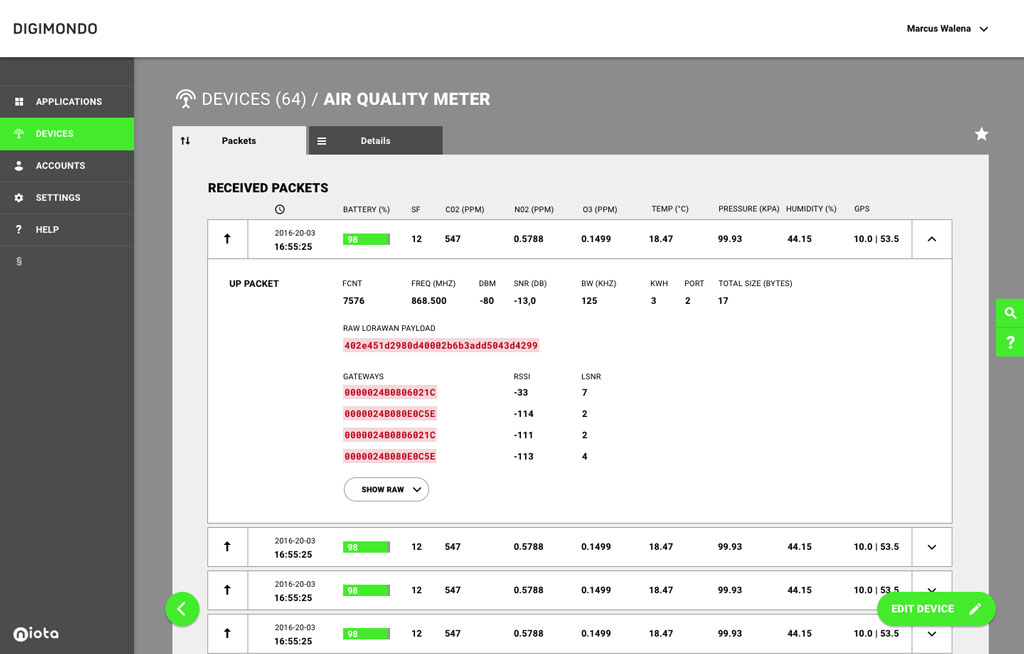Open Help in the sidebar
Viewport: 1024px width, 654px height.
click(67, 230)
